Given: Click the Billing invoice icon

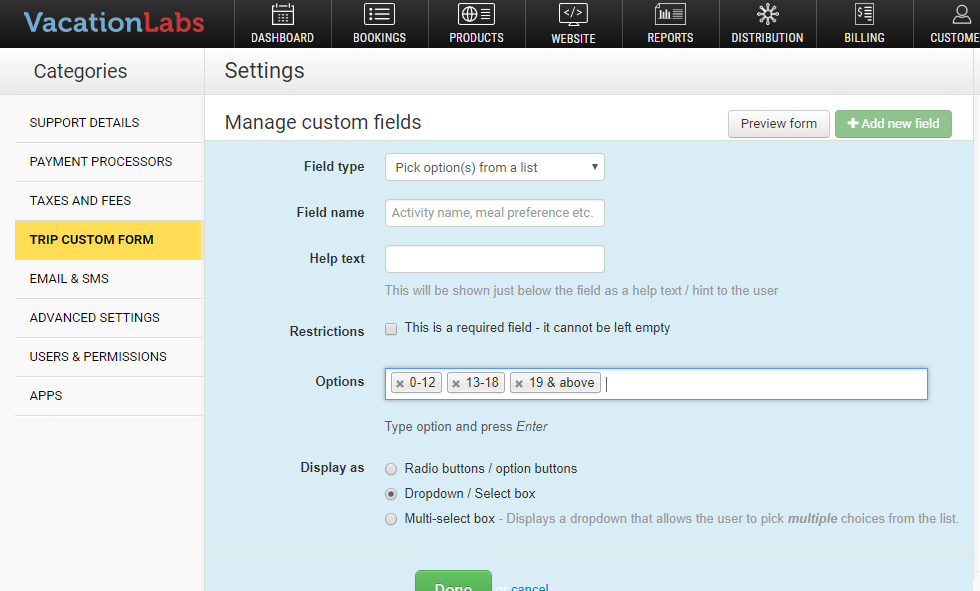Looking at the screenshot, I should [864, 16].
